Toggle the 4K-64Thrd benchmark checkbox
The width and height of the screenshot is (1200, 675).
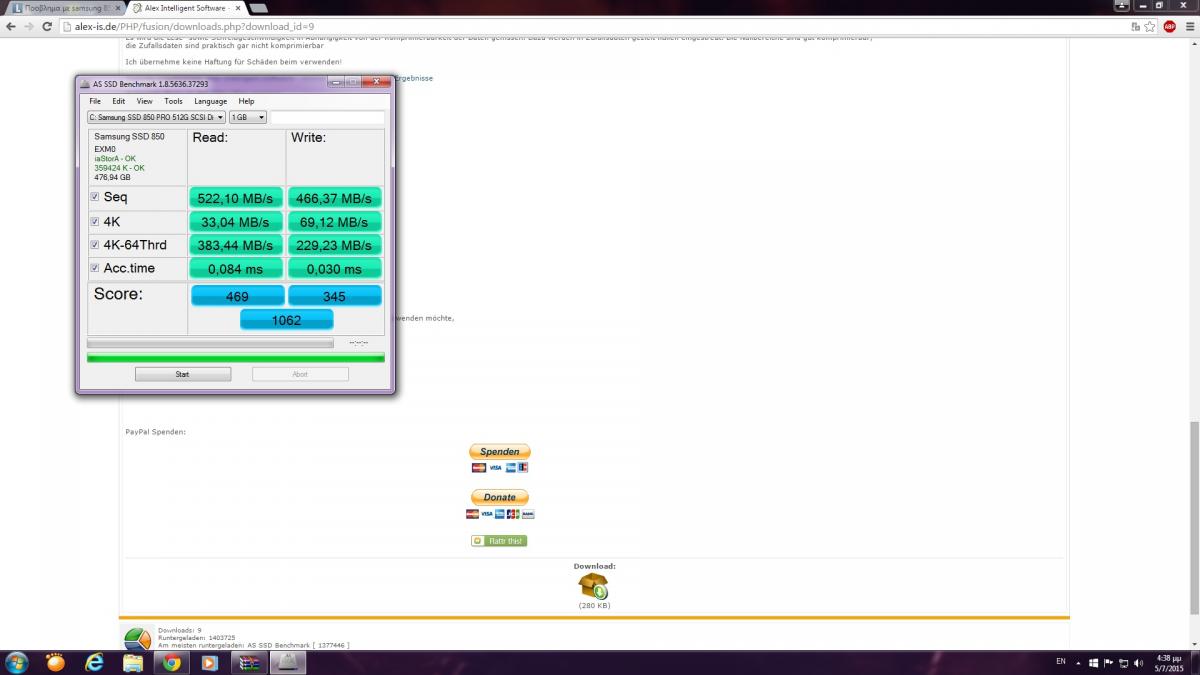(95, 245)
